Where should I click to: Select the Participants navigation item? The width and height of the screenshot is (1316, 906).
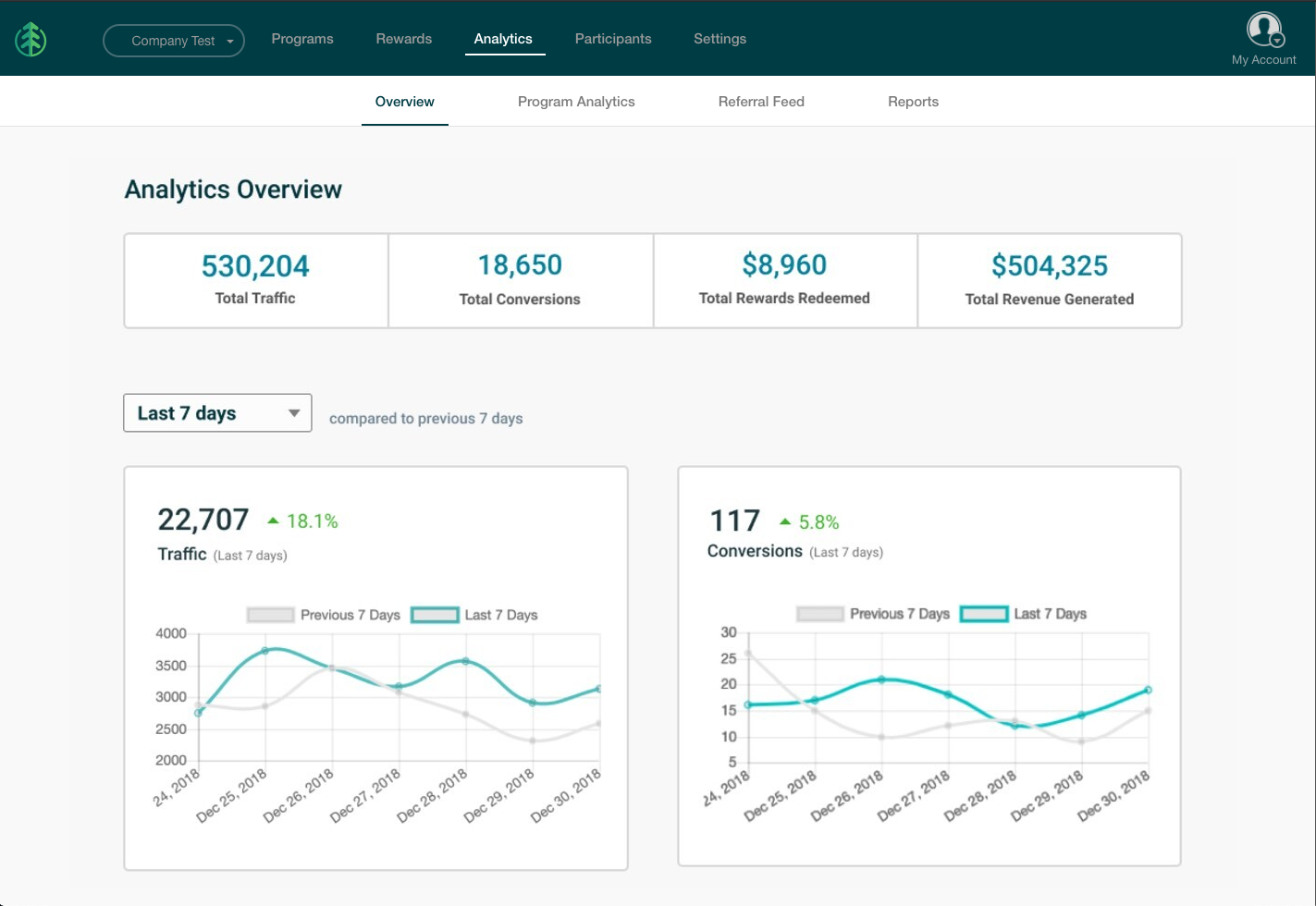point(613,39)
